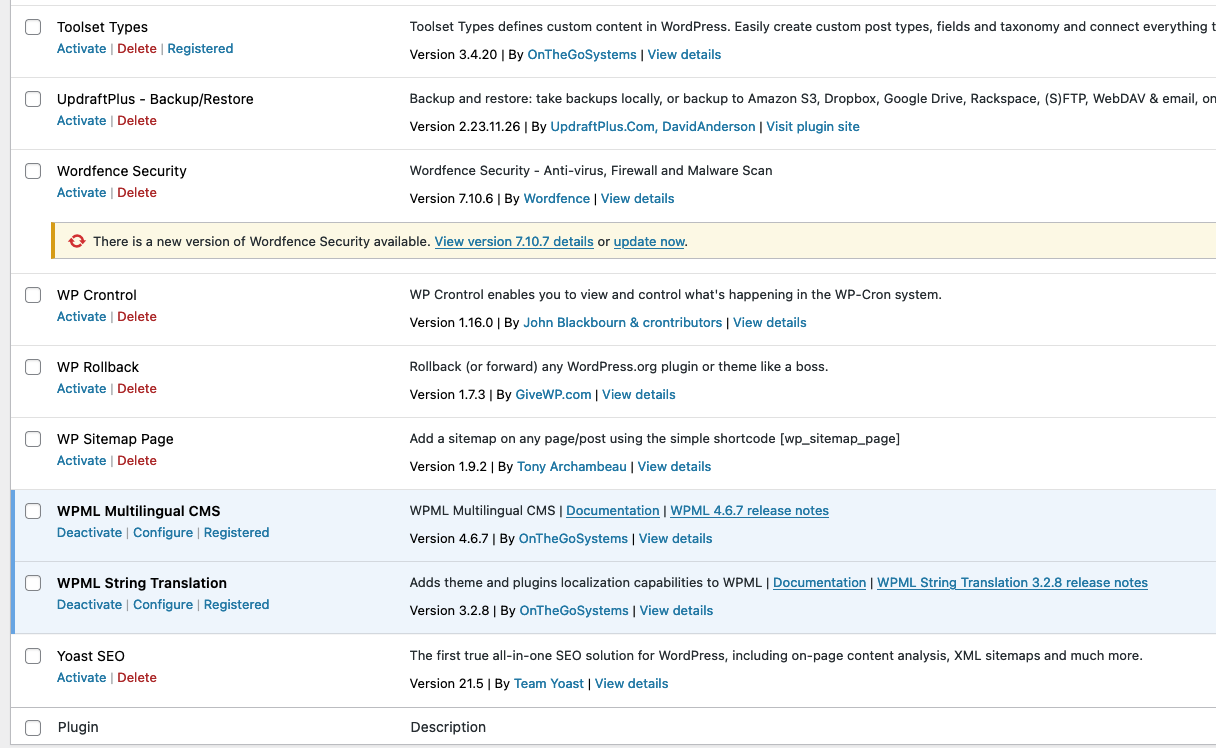Select the UpdraftPlus - Backup/Restore checkbox
Viewport: 1216px width, 748px height.
pyautogui.click(x=33, y=99)
